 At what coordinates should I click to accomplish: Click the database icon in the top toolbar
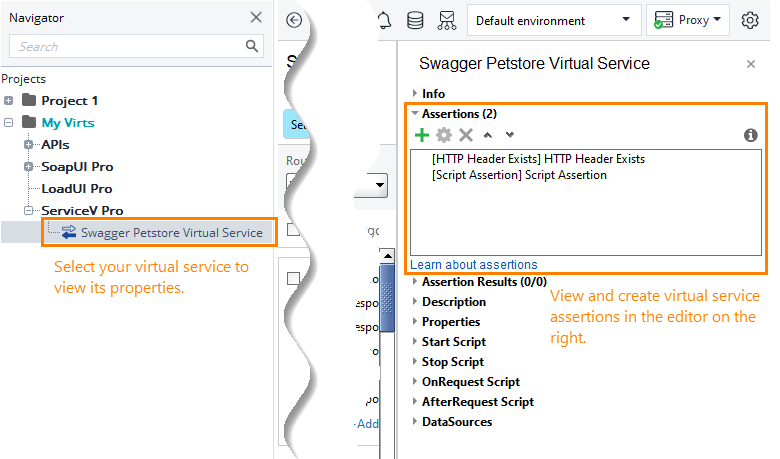(415, 20)
